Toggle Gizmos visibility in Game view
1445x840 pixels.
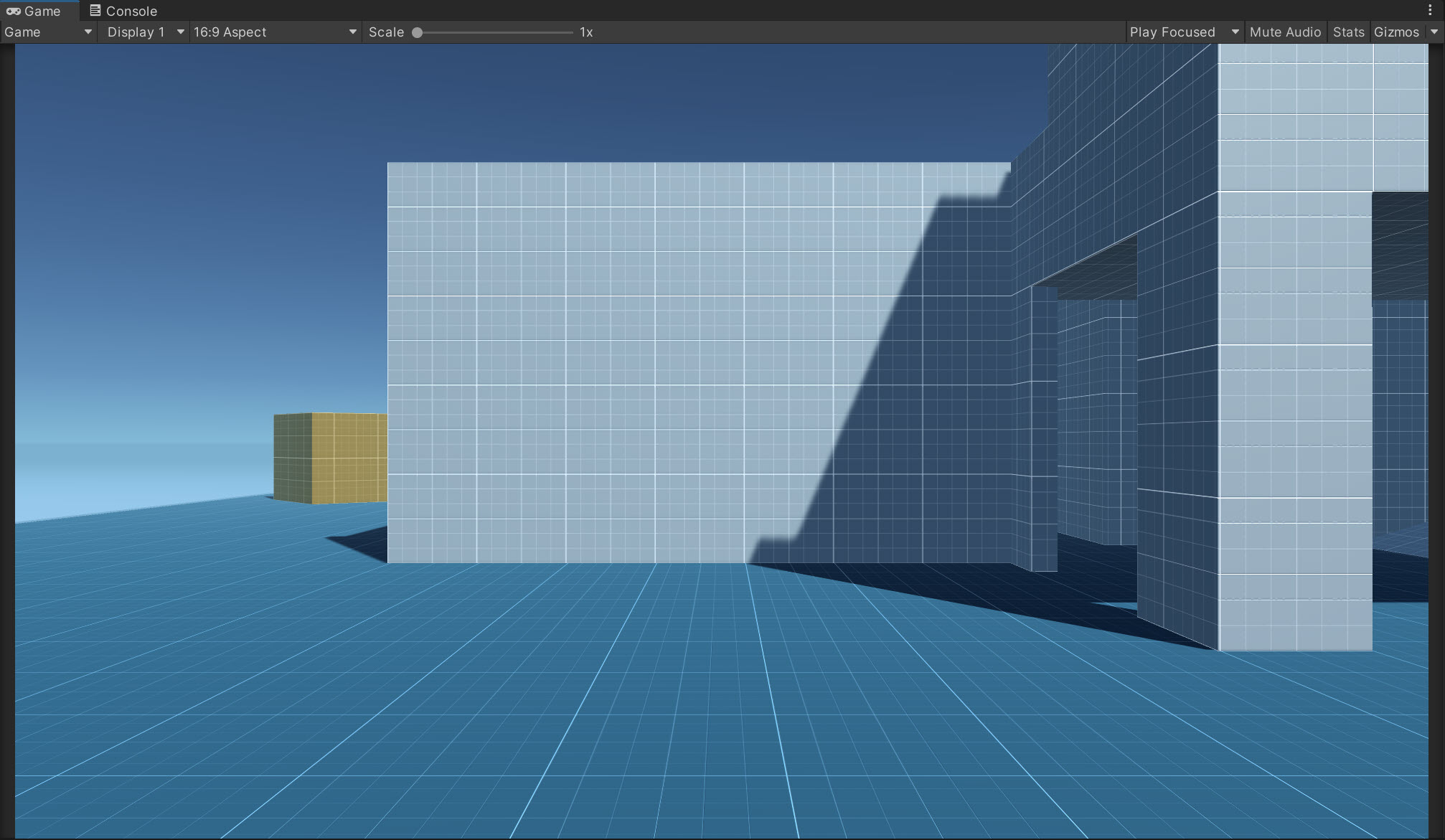pyautogui.click(x=1395, y=32)
